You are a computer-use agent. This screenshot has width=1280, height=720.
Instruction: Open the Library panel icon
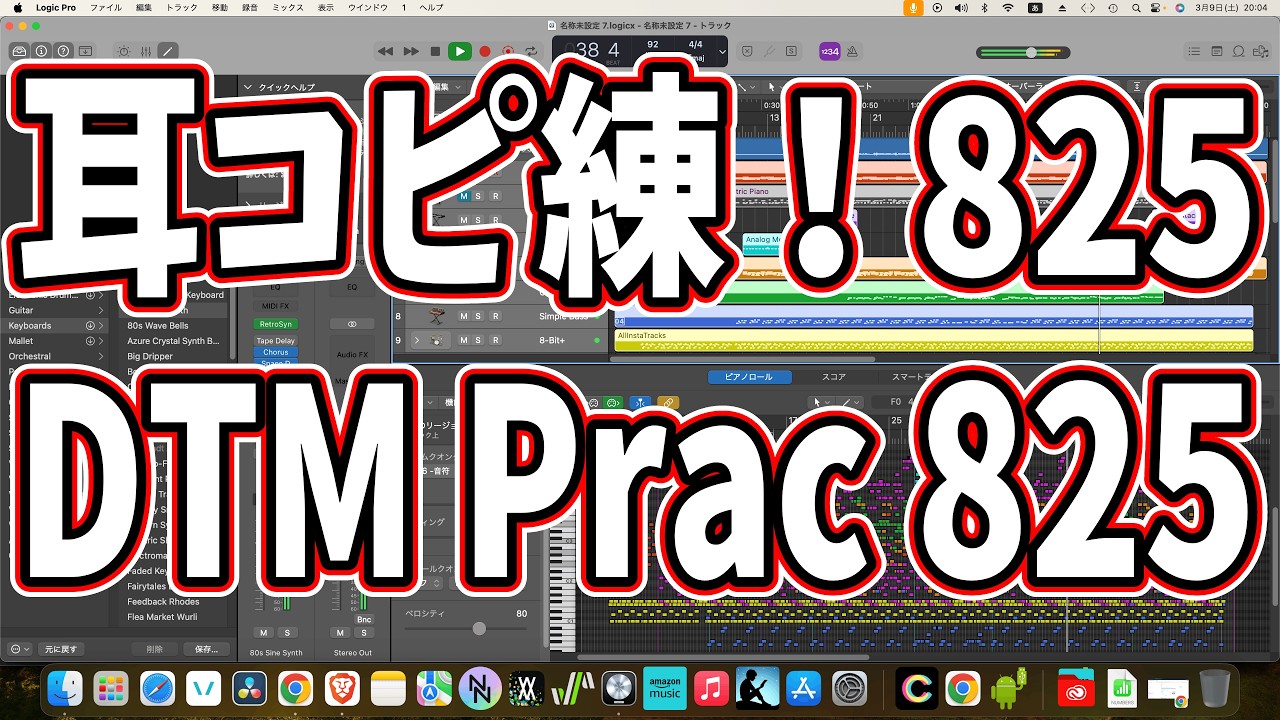19,51
